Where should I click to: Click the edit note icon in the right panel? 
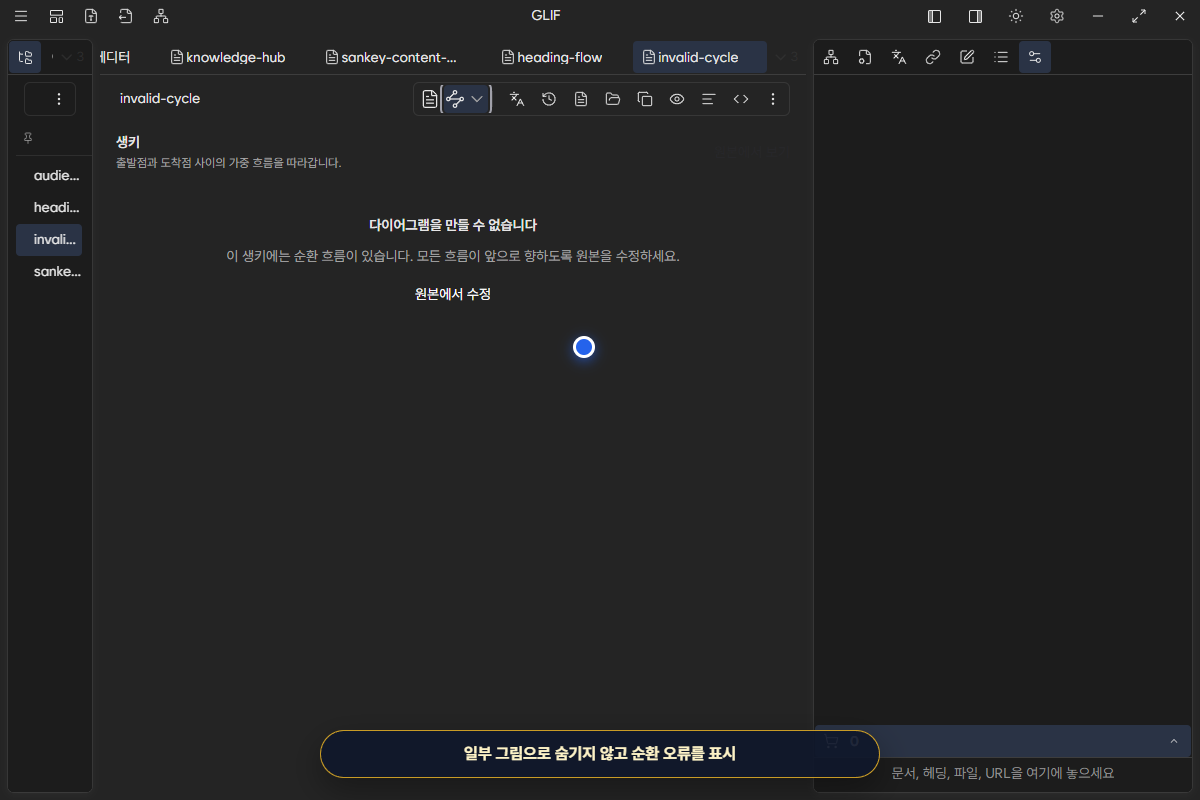coord(967,57)
